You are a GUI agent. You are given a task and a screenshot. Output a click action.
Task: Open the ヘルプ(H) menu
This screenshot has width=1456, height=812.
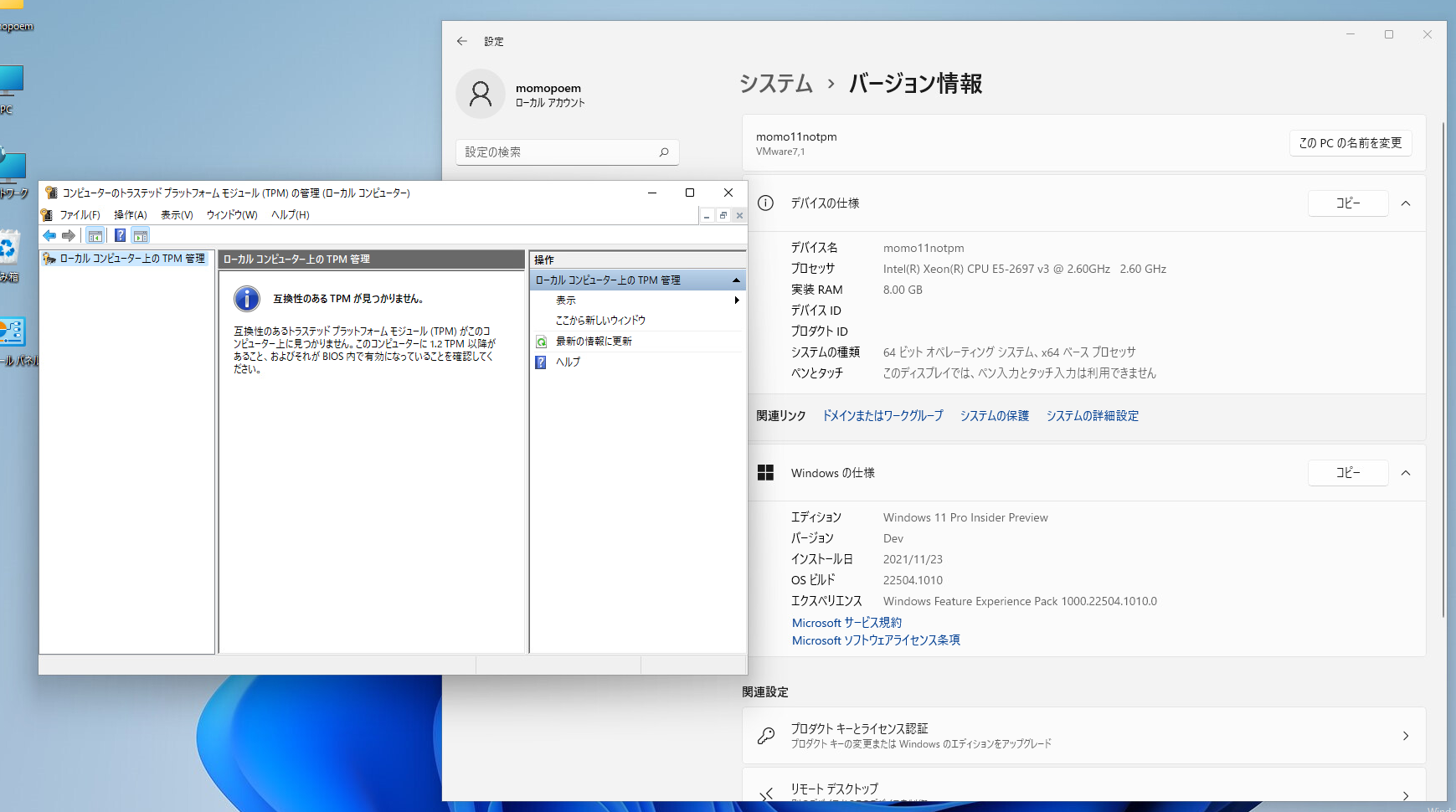pos(291,215)
